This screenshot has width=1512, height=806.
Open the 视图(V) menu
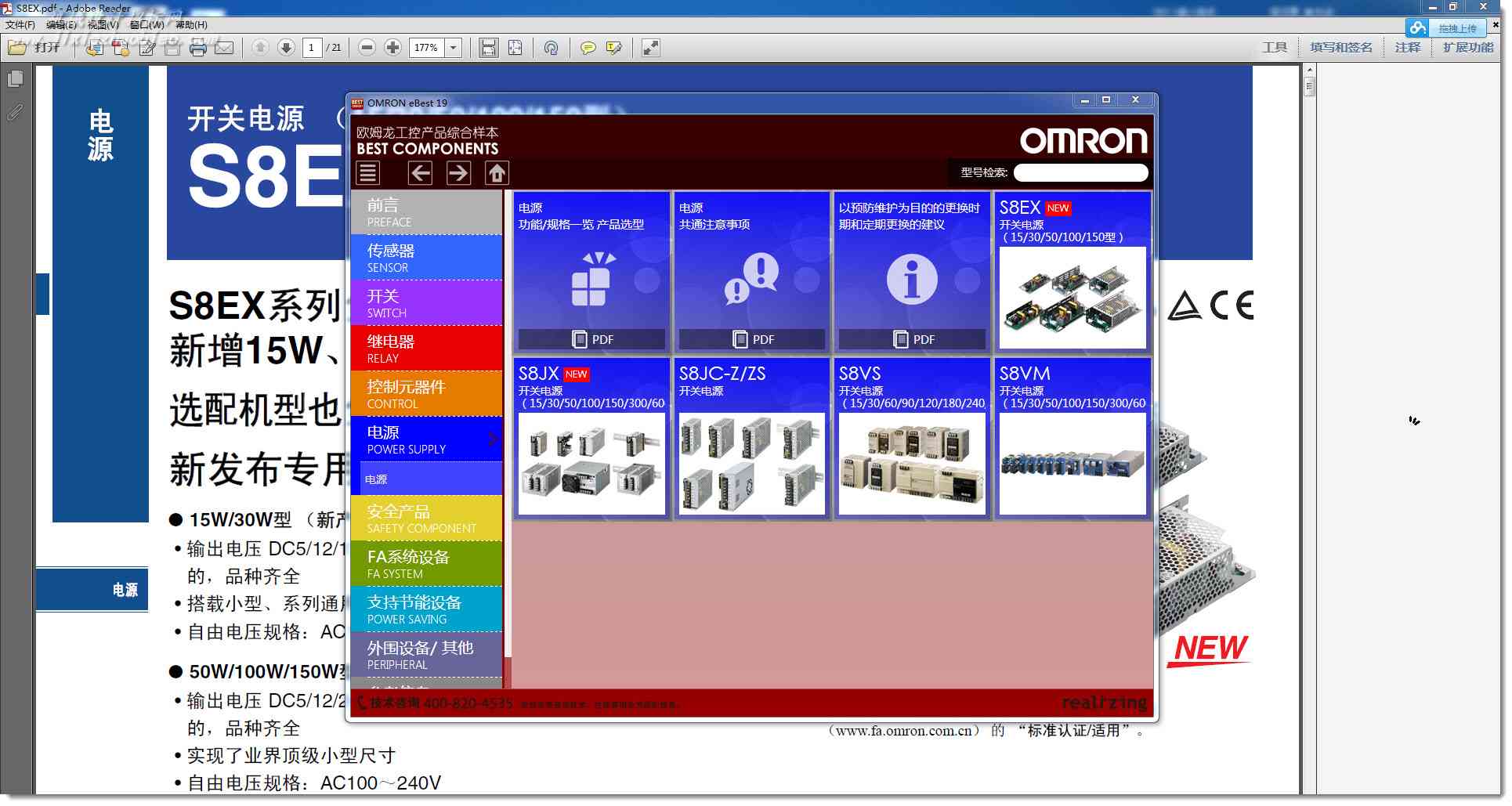103,25
